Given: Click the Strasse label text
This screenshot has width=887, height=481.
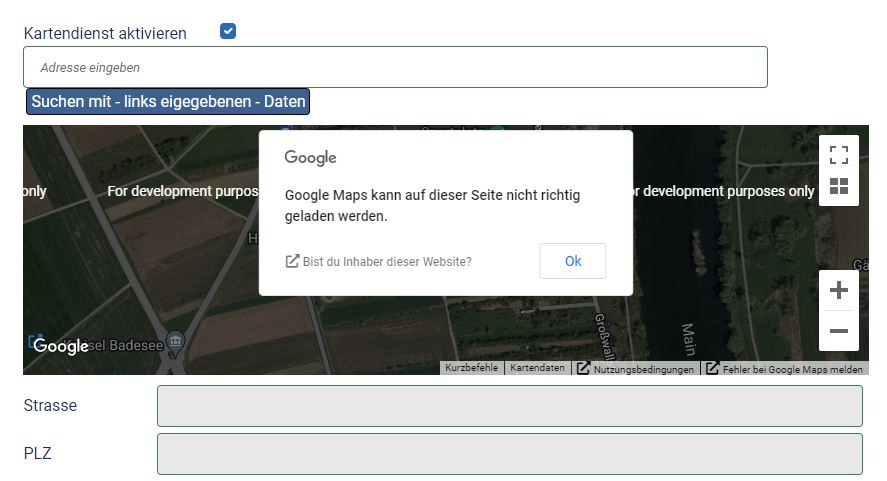Looking at the screenshot, I should [x=50, y=405].
